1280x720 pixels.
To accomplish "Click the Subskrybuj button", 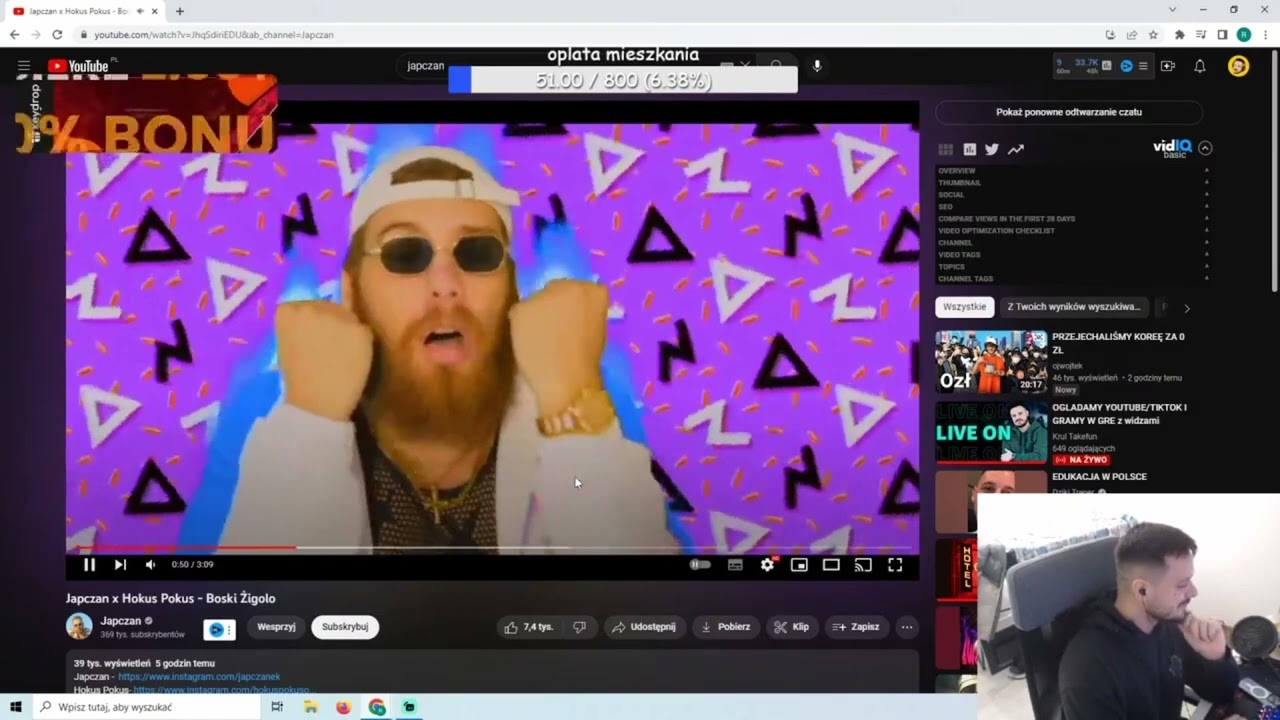I will pyautogui.click(x=345, y=627).
